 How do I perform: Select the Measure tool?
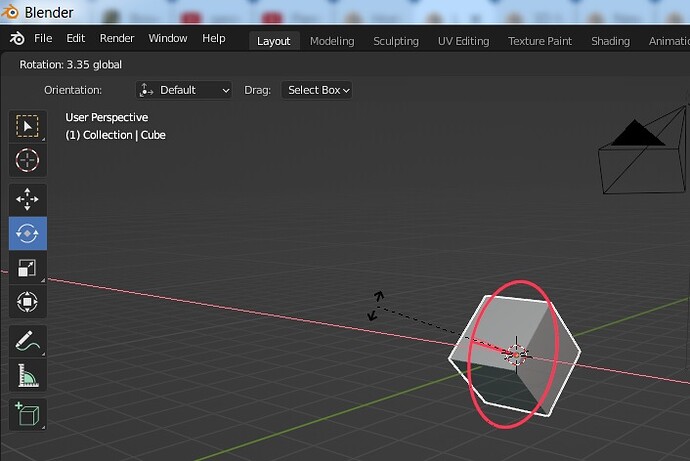click(27, 375)
